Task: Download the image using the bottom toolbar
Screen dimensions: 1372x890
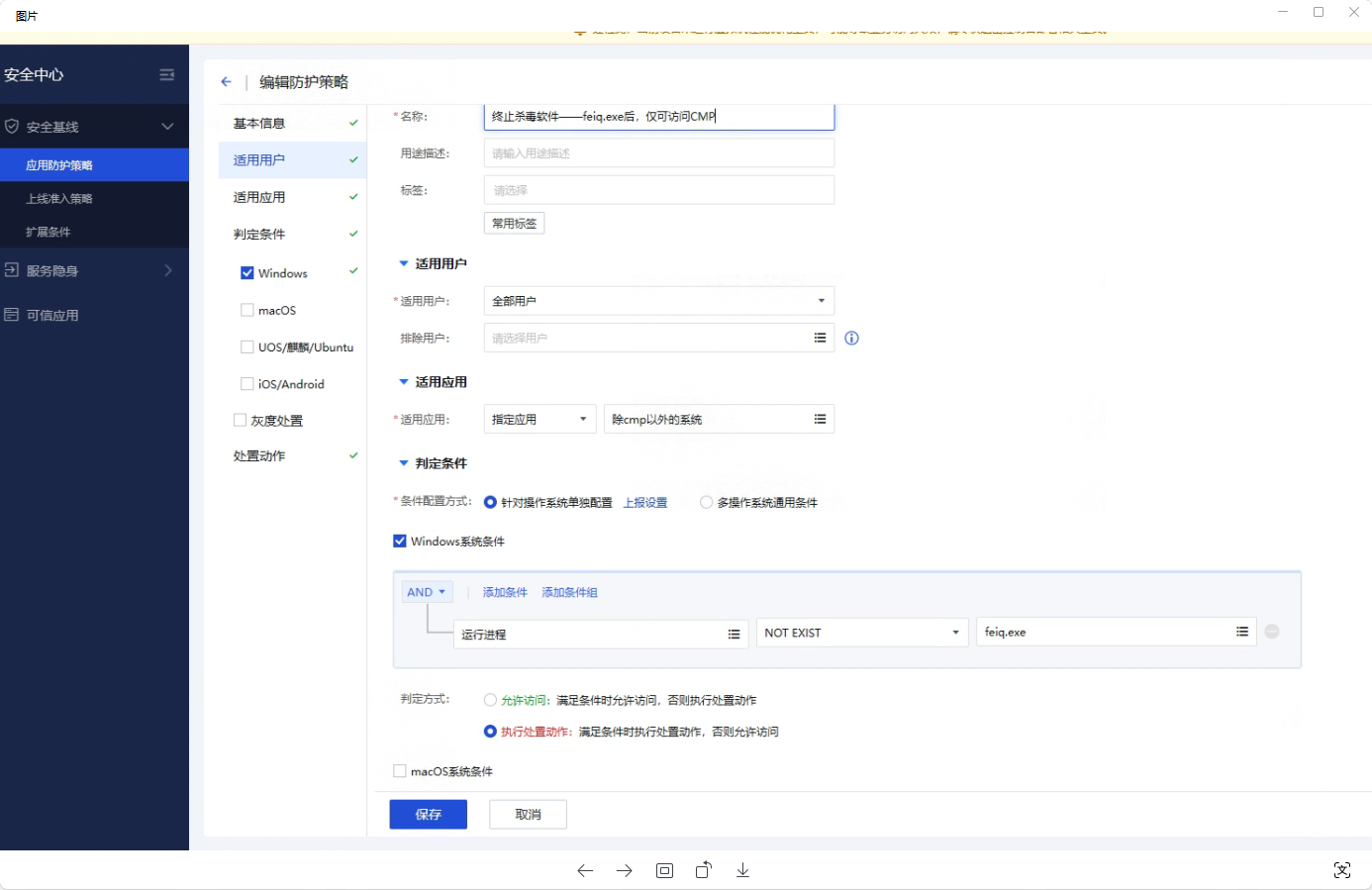Action: [742, 870]
